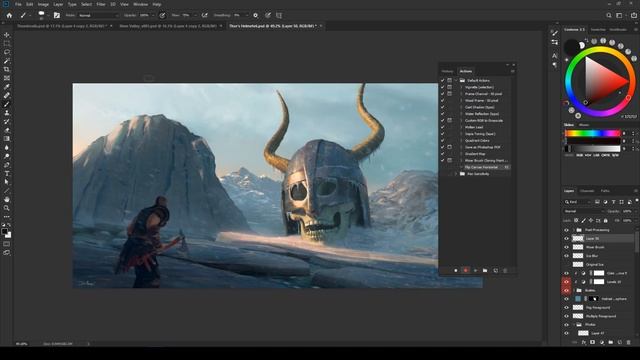Open the Image menu
The width and height of the screenshot is (640, 360).
[x=43, y=4]
